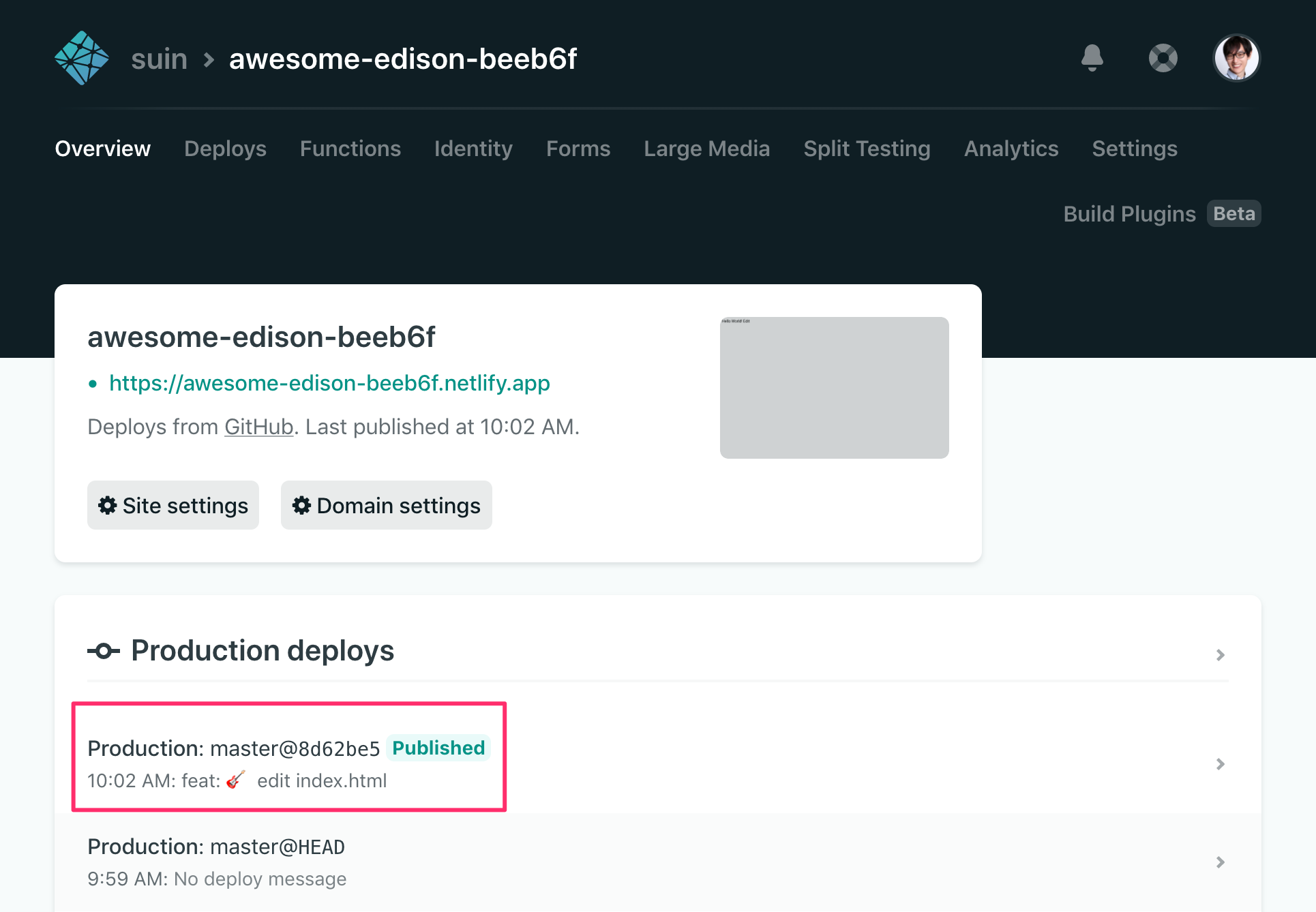Click awesome-edison-beeb6f breadcrumb title
The image size is (1316, 912).
pyautogui.click(x=403, y=59)
